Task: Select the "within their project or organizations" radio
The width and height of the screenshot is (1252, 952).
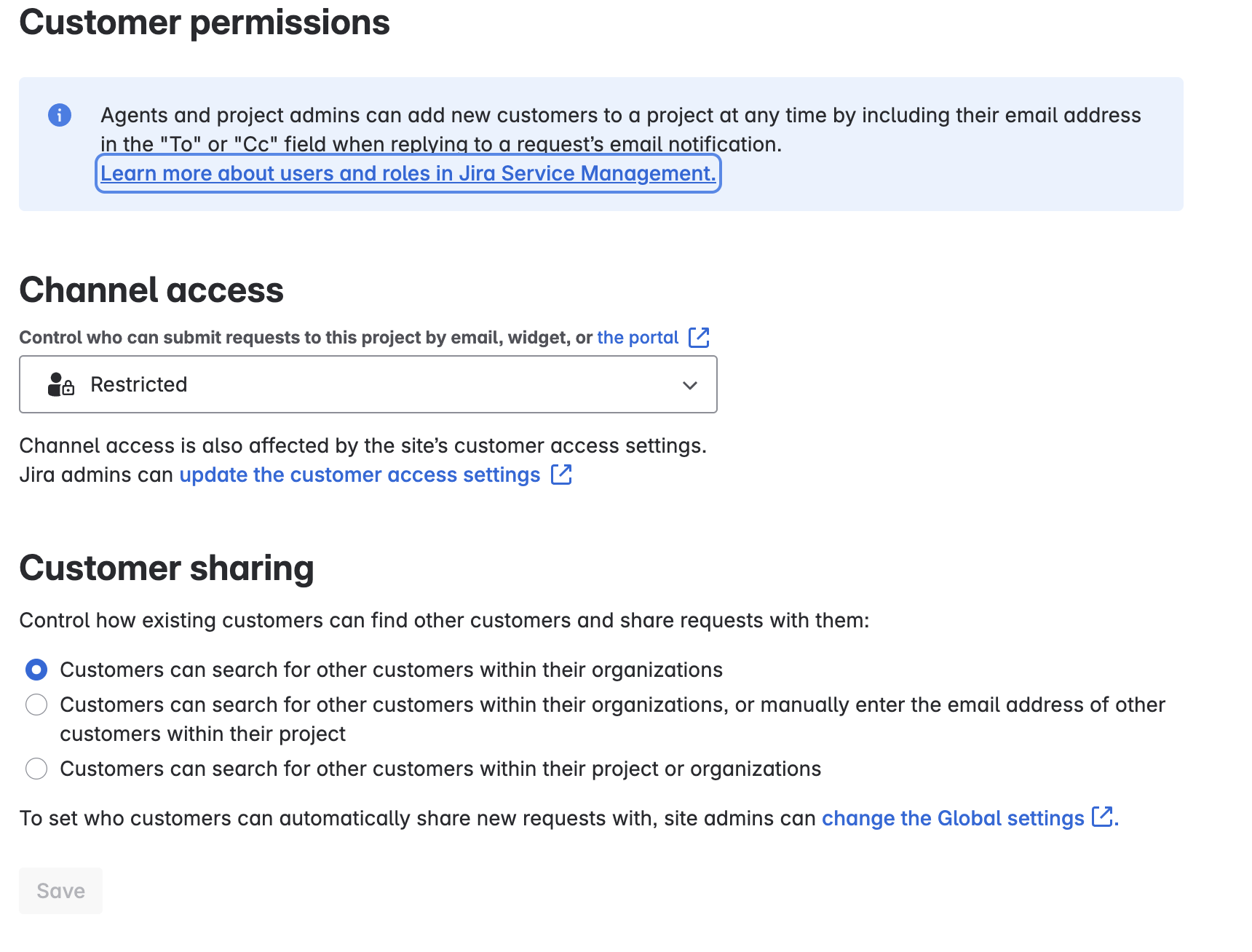Action: click(x=36, y=769)
